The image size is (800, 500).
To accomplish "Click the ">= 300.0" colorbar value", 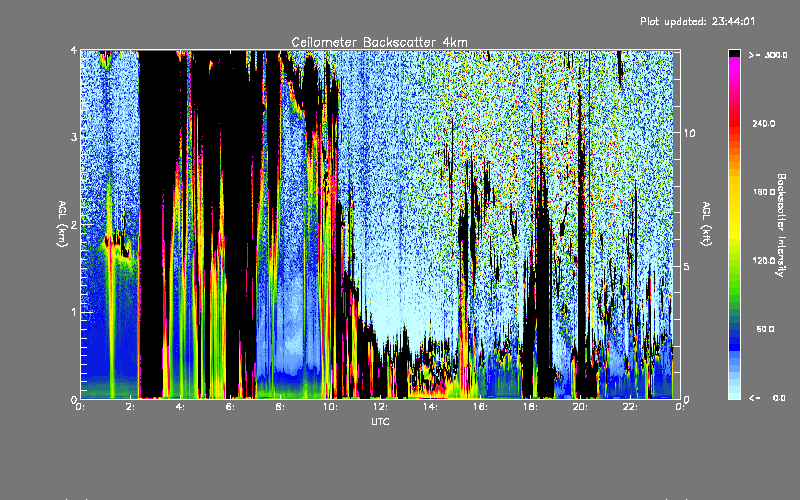I will click(768, 55).
